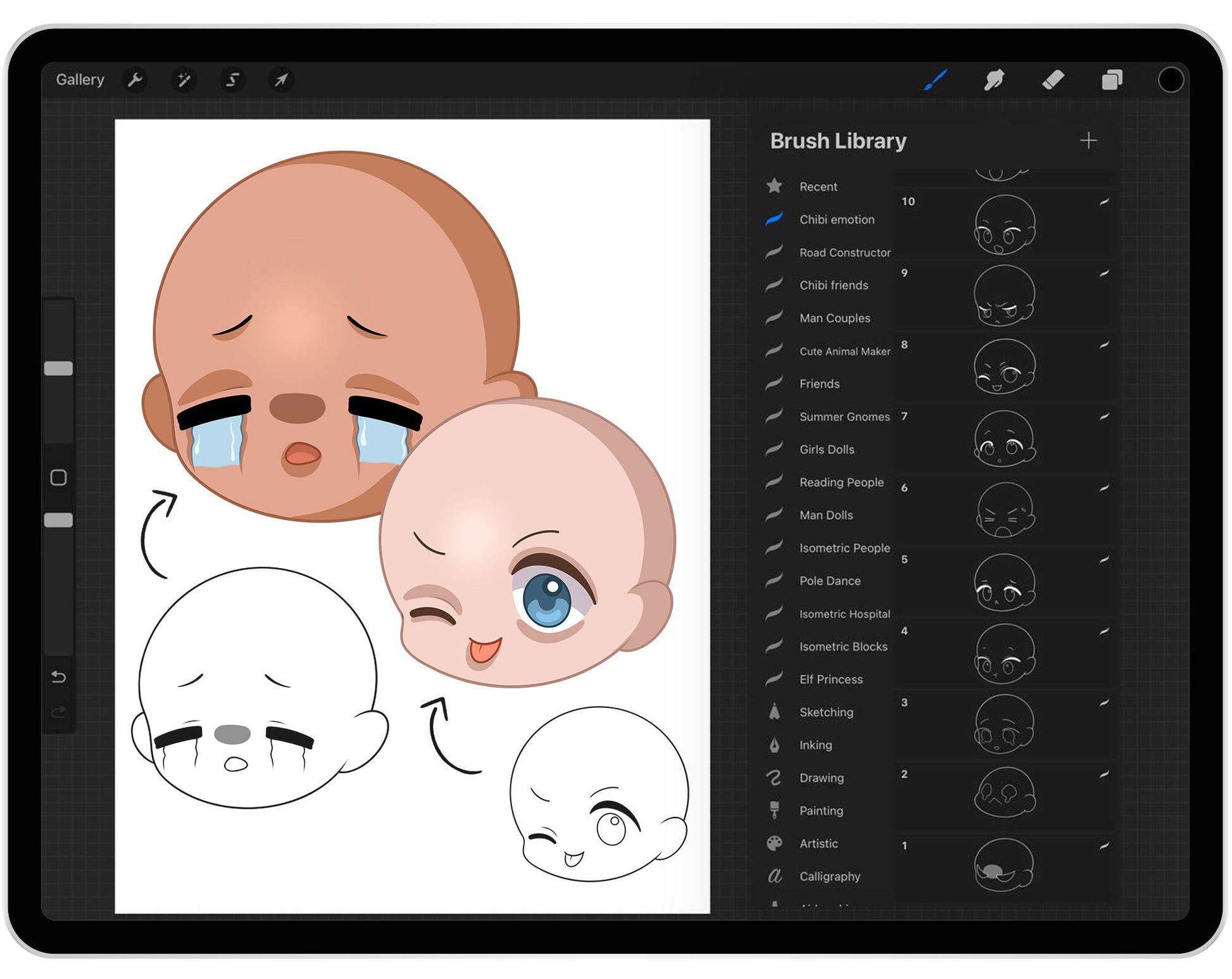The height and width of the screenshot is (979, 1232).
Task: Select the Chibi emotion brush set
Action: (x=836, y=219)
